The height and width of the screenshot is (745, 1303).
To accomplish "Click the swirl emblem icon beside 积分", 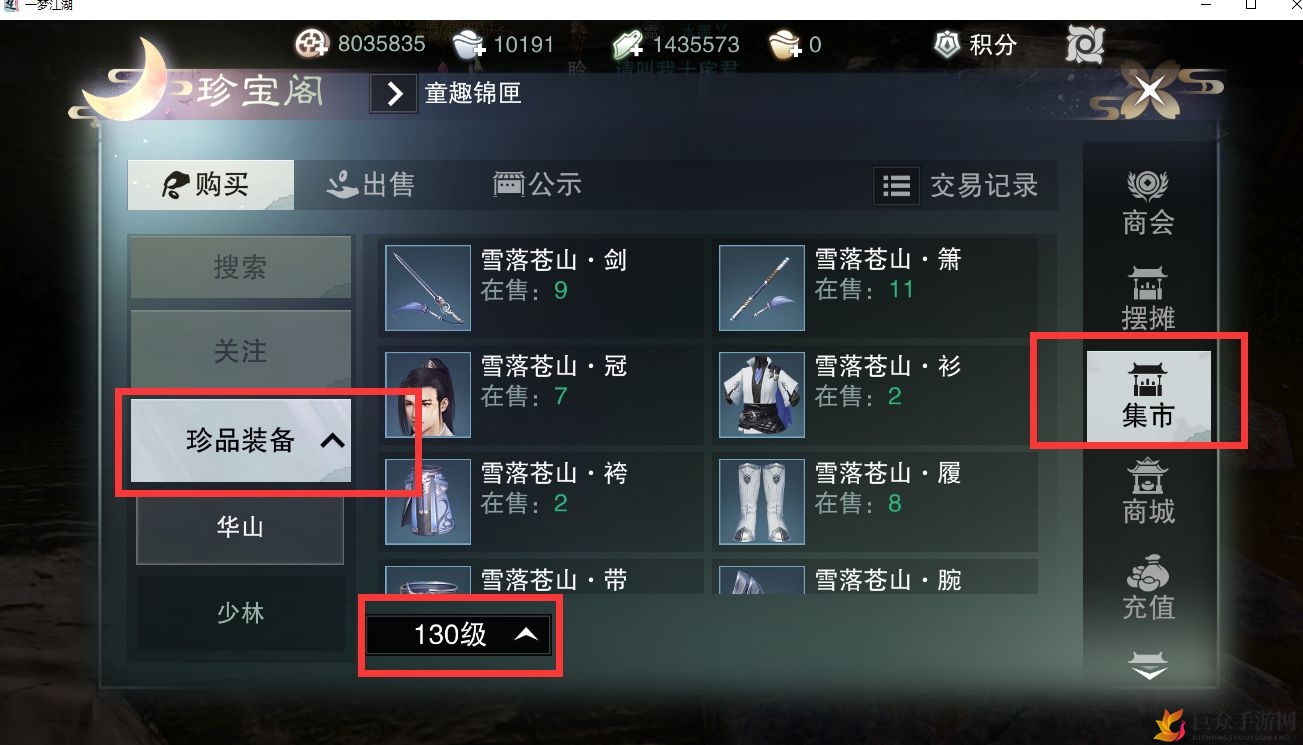I will (1084, 44).
